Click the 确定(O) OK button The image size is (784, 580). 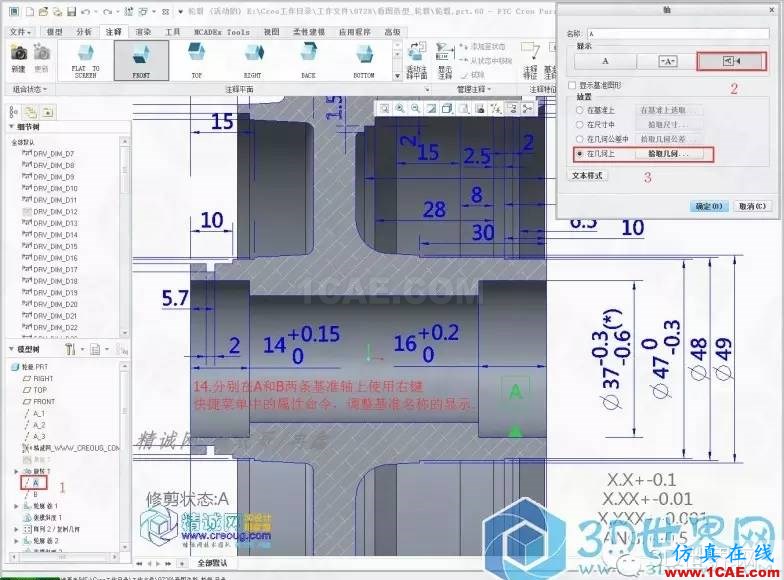point(709,206)
